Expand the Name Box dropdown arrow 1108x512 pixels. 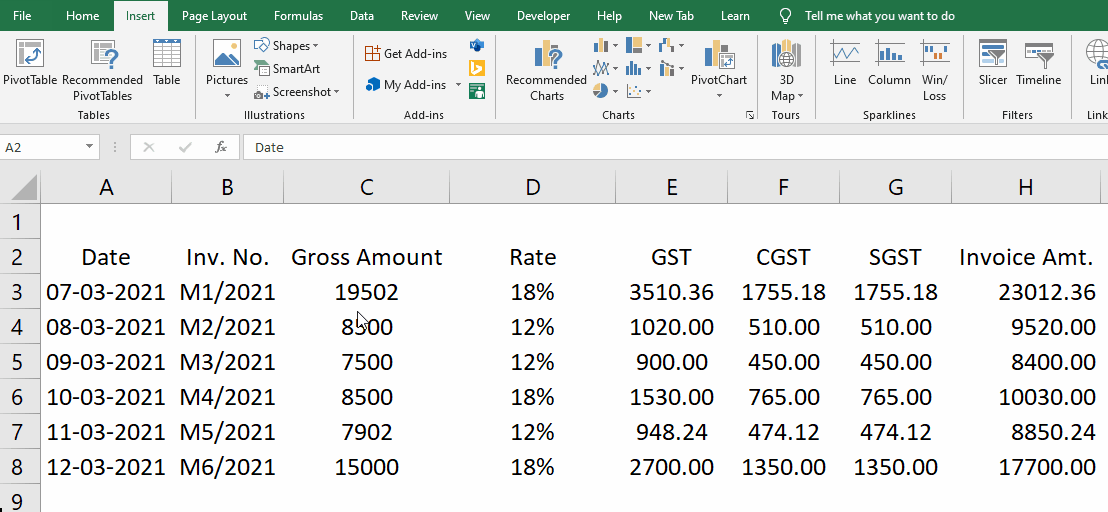90,147
